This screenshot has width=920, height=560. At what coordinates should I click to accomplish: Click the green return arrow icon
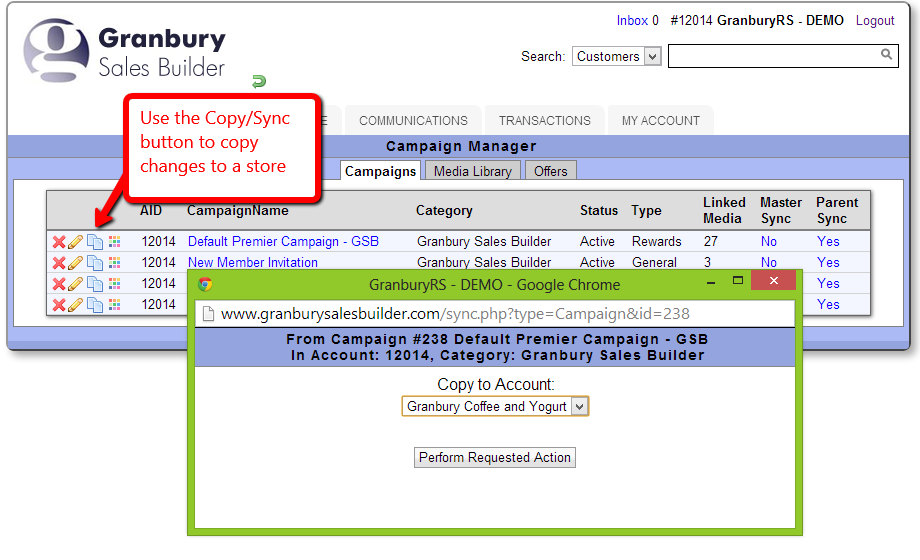tap(259, 81)
